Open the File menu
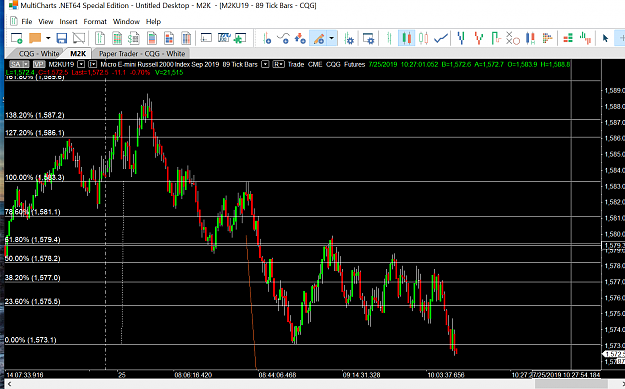 tap(27, 22)
